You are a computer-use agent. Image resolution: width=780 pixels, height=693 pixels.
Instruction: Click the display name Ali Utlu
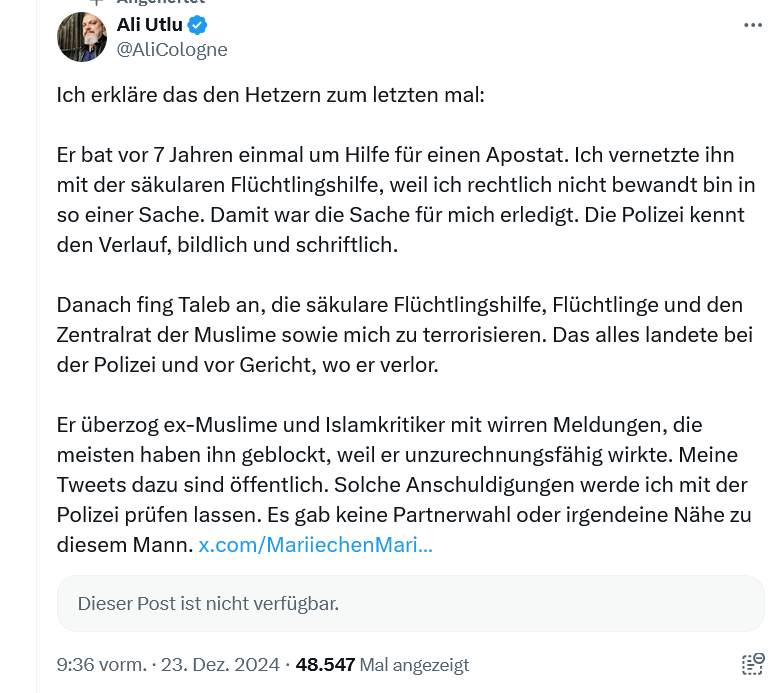click(149, 25)
